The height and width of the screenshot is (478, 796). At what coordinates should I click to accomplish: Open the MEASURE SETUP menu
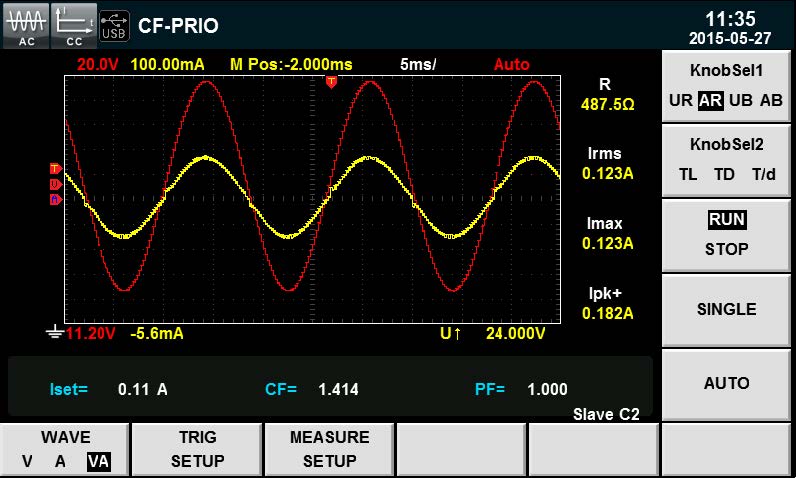coord(329,449)
